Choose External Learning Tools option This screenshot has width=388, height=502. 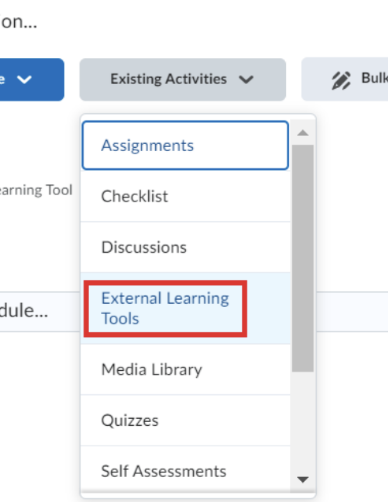[185, 308]
